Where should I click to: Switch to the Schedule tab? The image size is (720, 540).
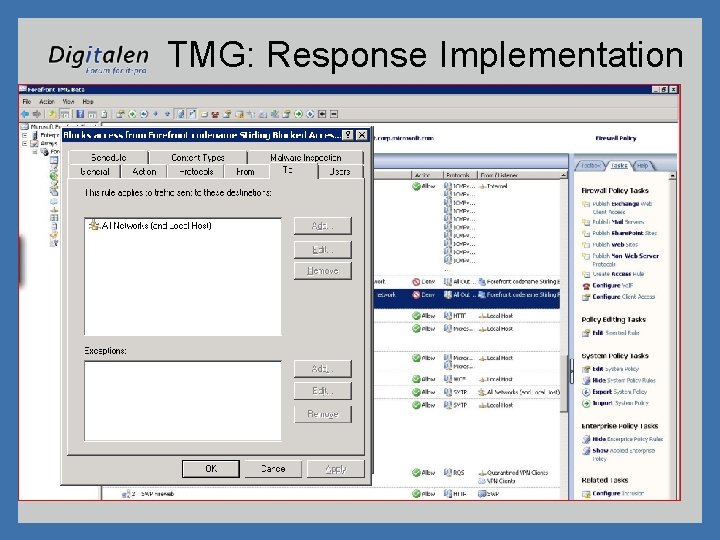[x=108, y=158]
